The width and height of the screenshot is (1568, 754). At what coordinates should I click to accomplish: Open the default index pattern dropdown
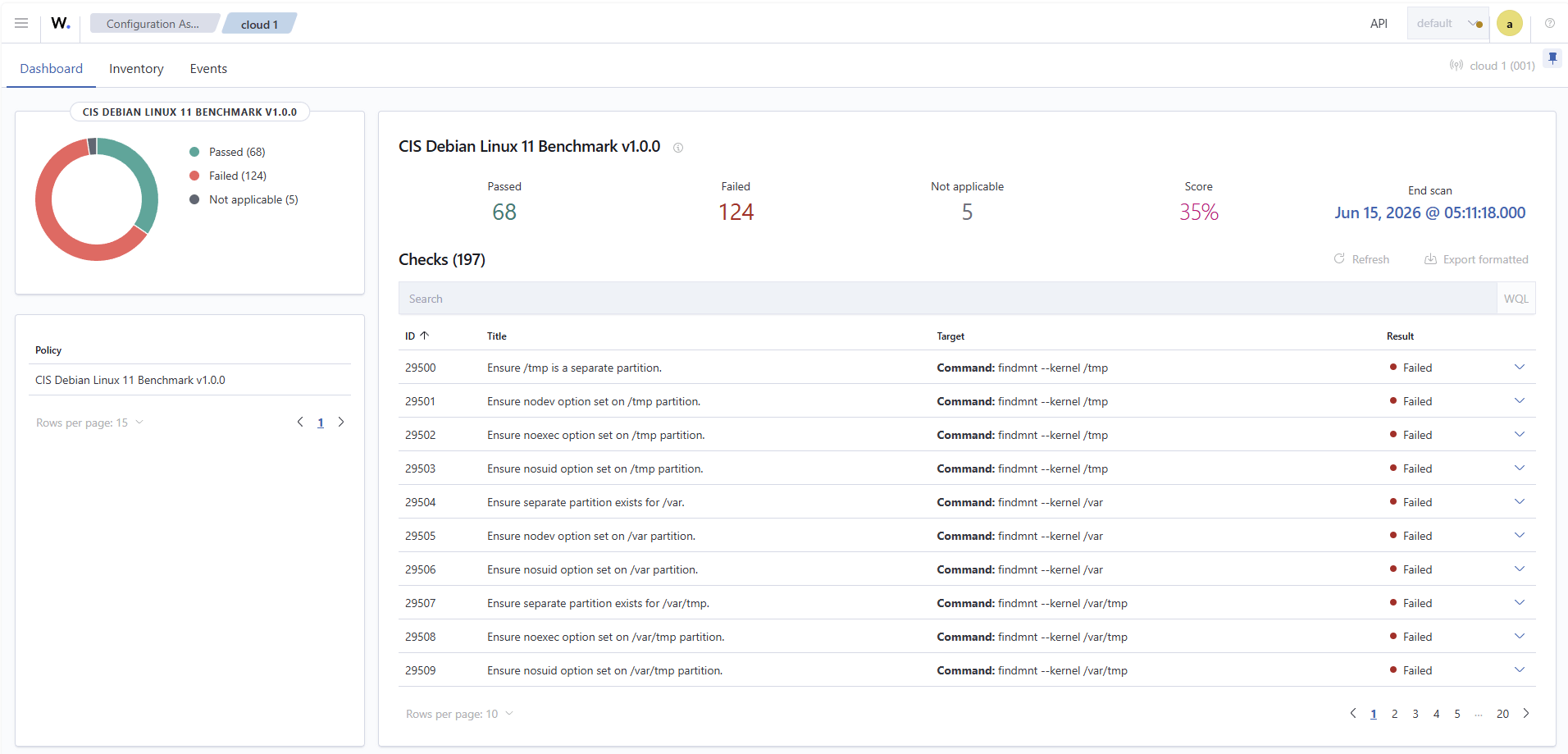coord(1448,23)
